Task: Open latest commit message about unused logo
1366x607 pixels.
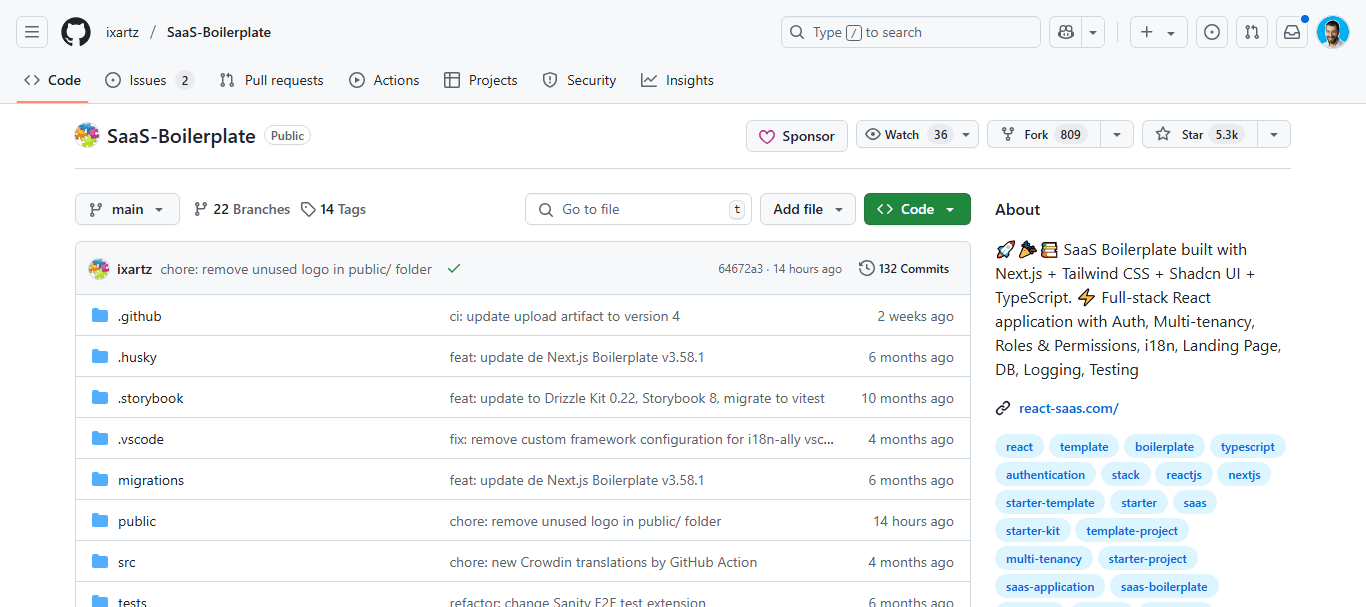Action: pos(296,269)
